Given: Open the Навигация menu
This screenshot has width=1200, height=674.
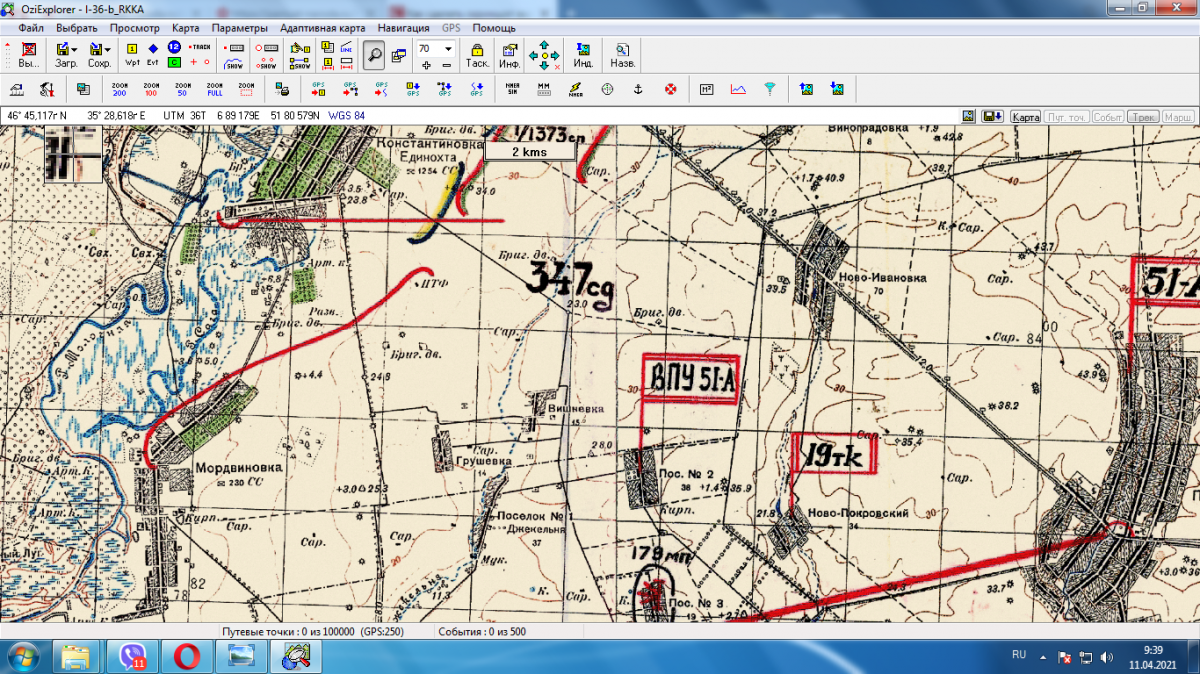Looking at the screenshot, I should click(404, 28).
